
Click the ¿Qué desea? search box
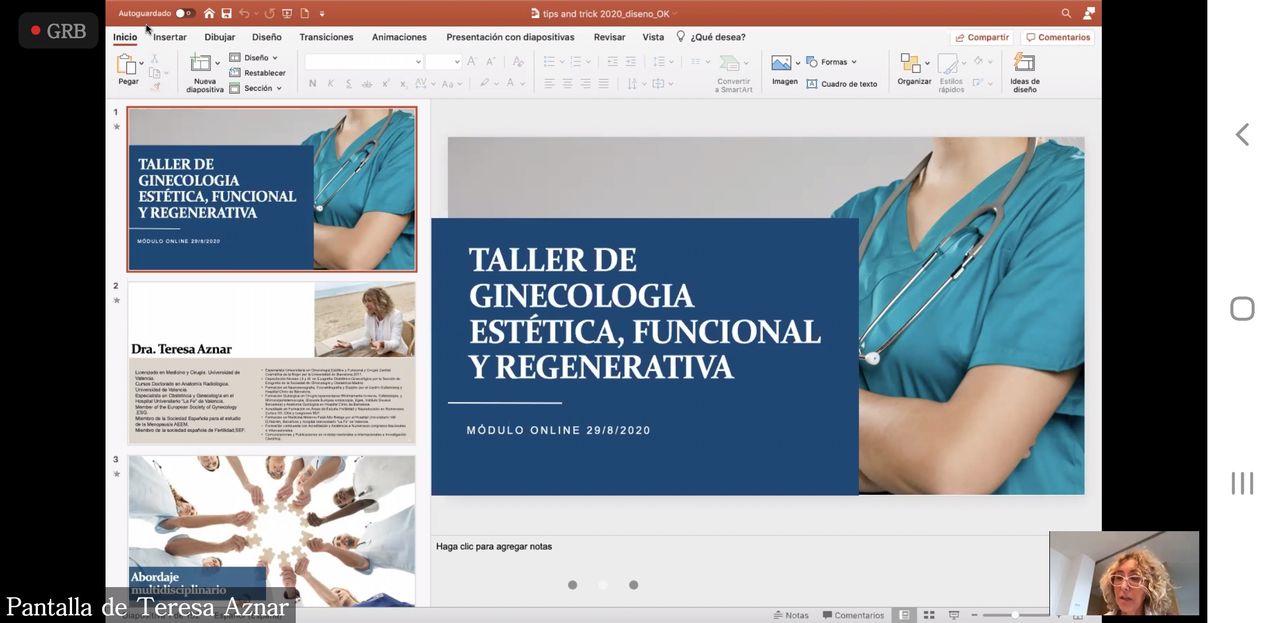coord(711,37)
